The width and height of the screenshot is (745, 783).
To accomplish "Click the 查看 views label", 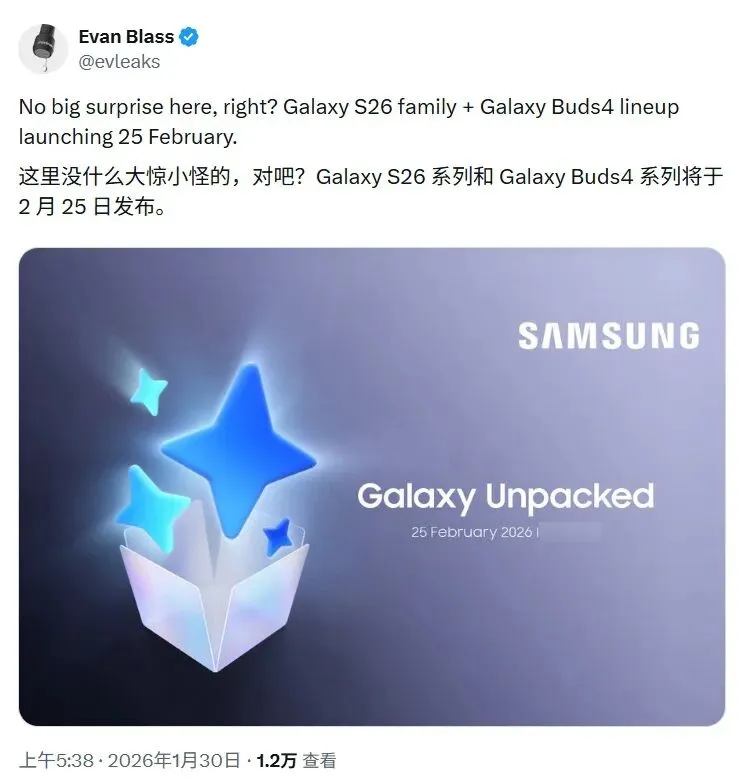I will (x=320, y=761).
